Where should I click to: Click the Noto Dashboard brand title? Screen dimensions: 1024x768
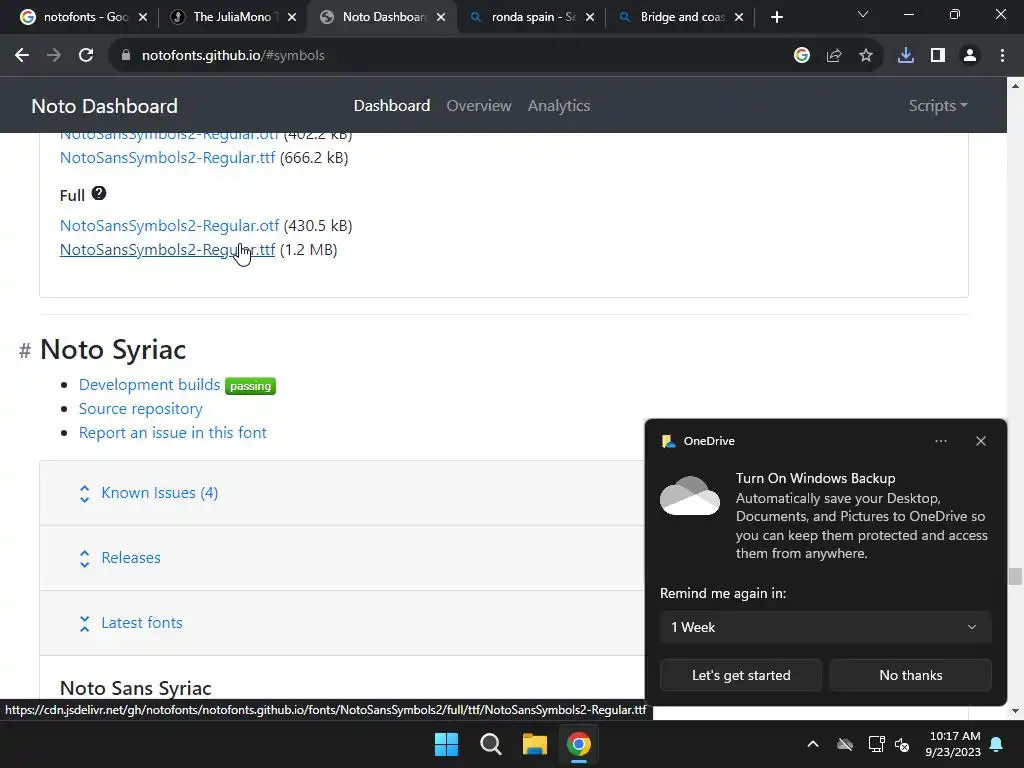tap(104, 106)
